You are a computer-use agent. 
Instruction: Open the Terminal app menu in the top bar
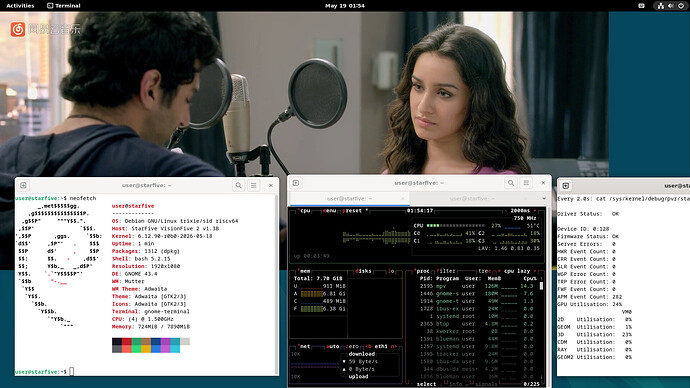pyautogui.click(x=64, y=6)
